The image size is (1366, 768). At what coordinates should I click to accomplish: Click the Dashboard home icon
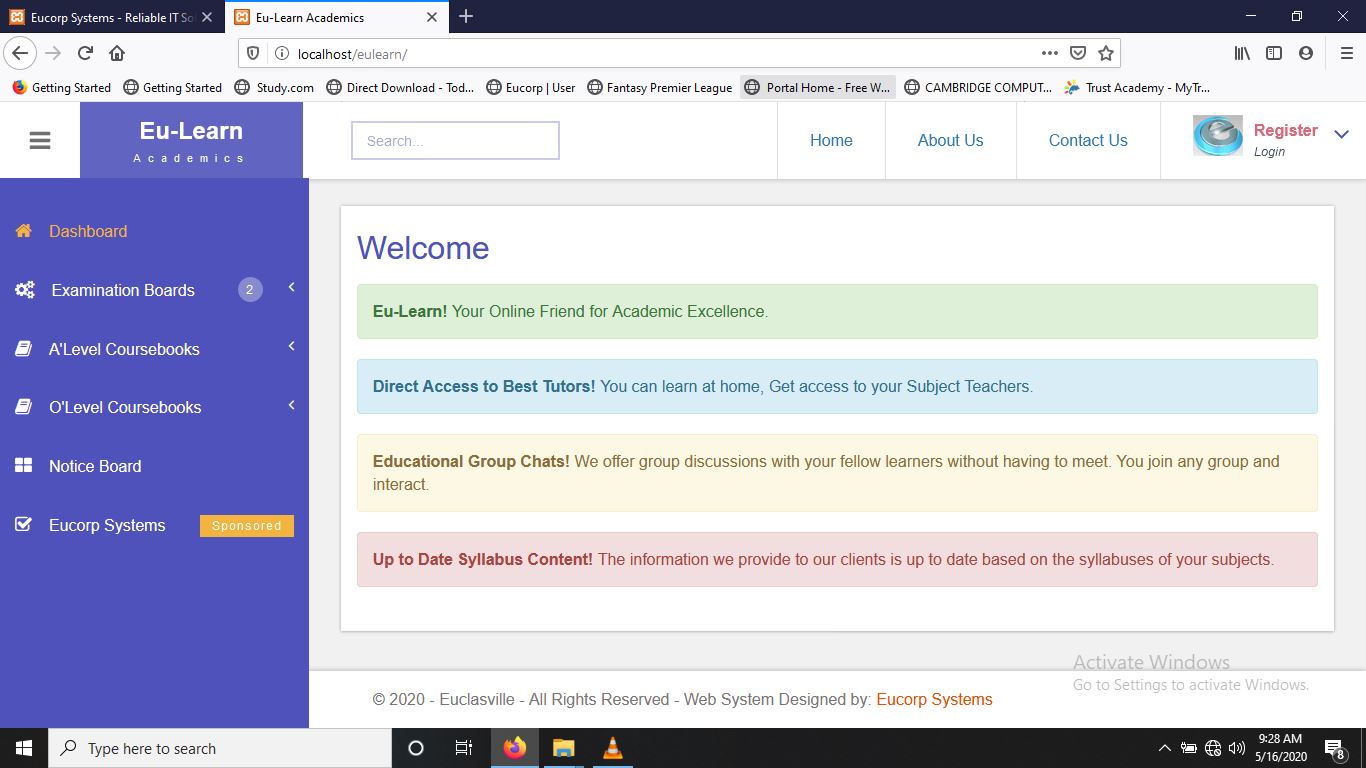[24, 231]
